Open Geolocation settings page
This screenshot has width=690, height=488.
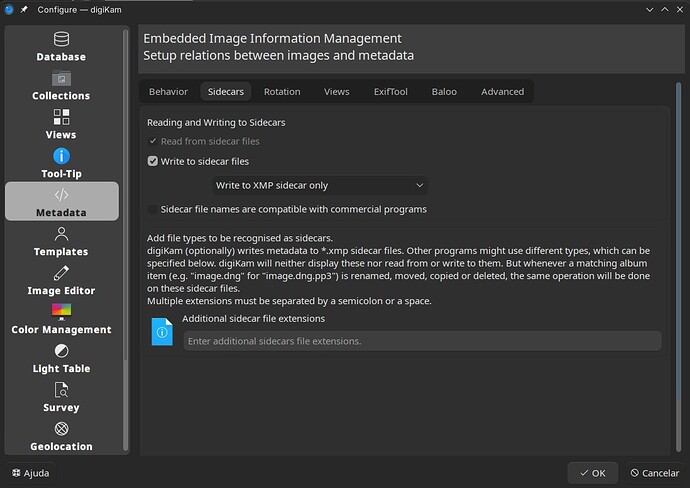click(x=61, y=436)
